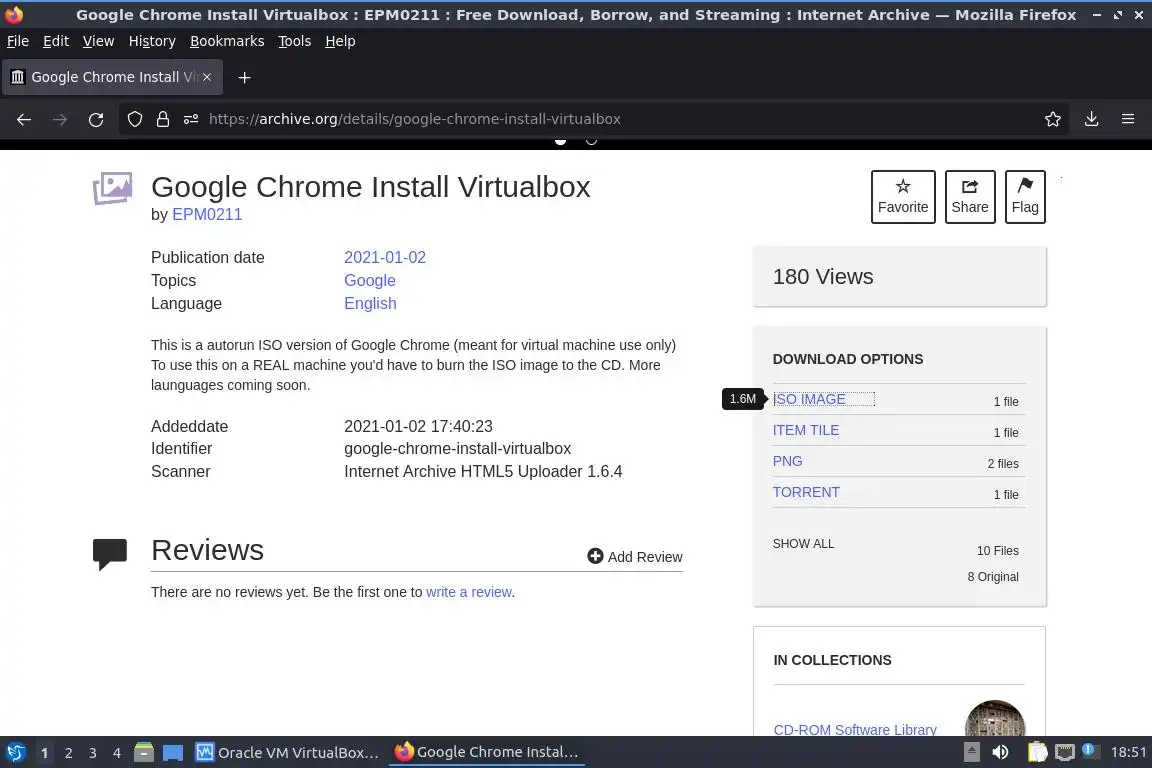Open the View menu

coord(98,41)
